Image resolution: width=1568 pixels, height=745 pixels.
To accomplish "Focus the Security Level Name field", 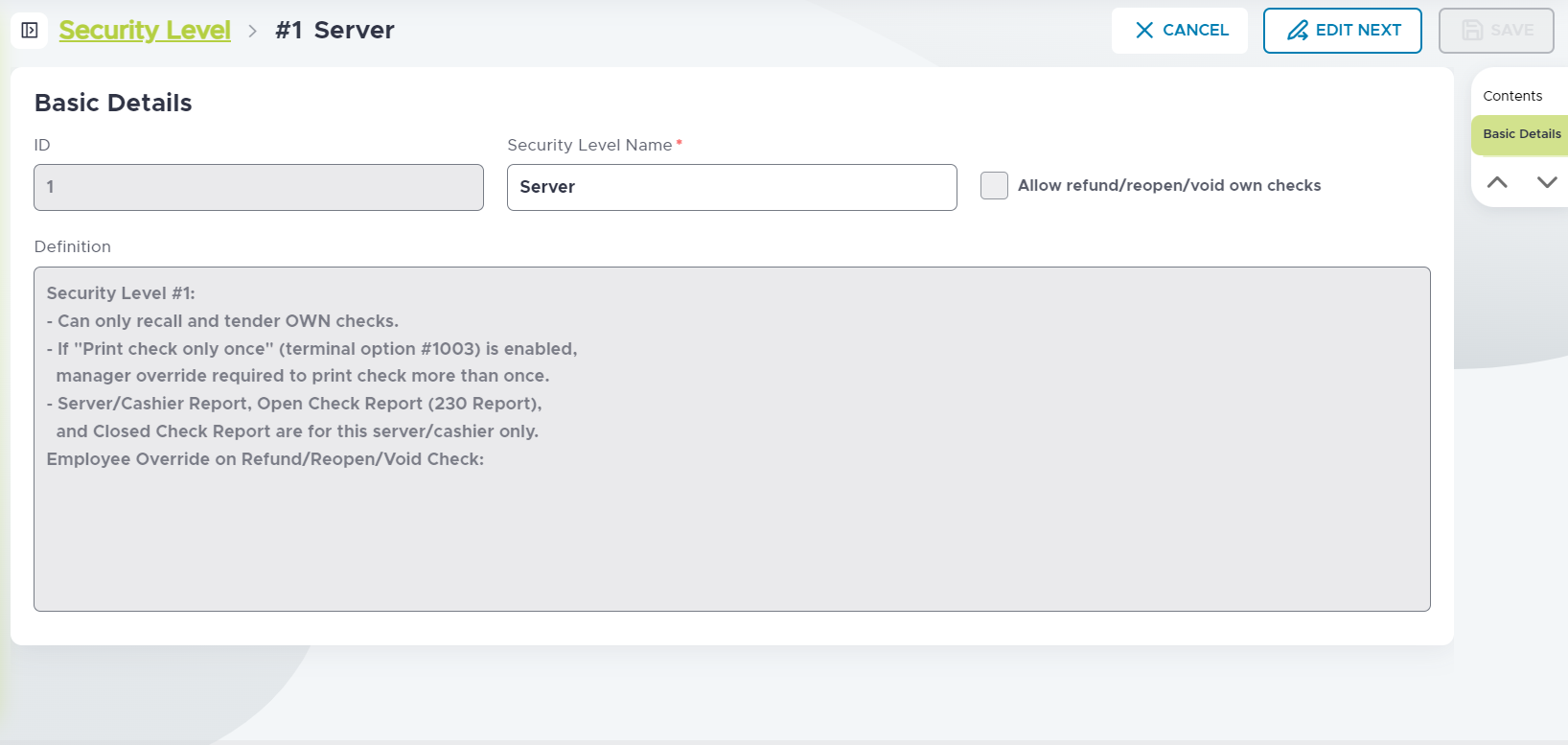I will [x=732, y=187].
